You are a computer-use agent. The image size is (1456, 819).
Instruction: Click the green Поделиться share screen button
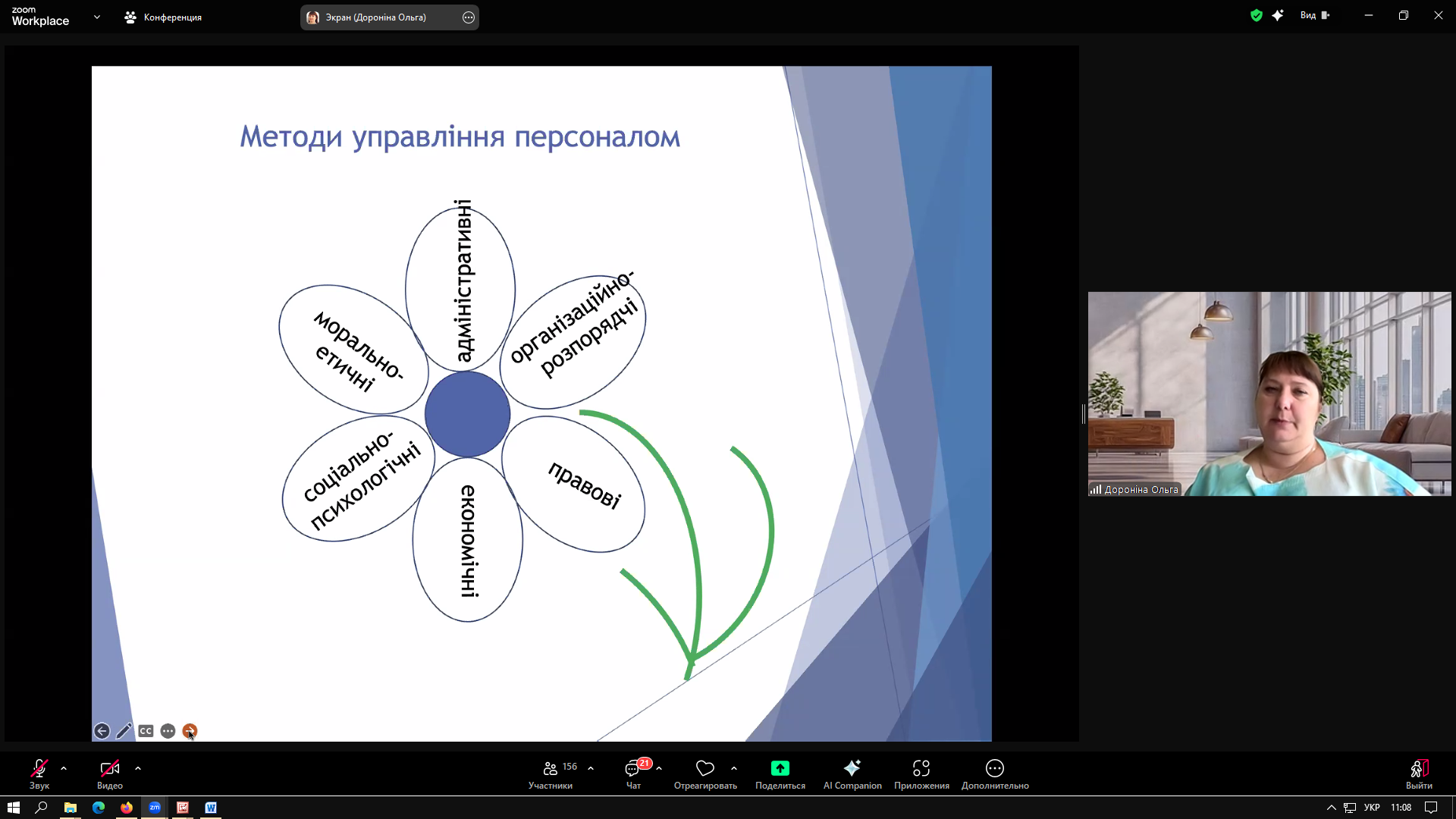[780, 773]
